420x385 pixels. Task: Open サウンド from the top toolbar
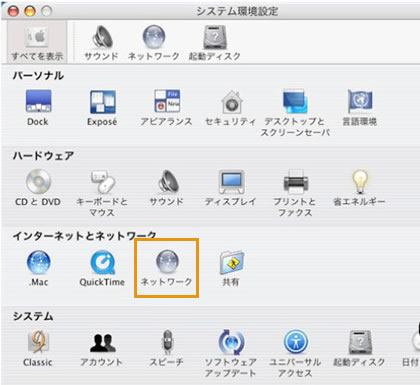(101, 42)
